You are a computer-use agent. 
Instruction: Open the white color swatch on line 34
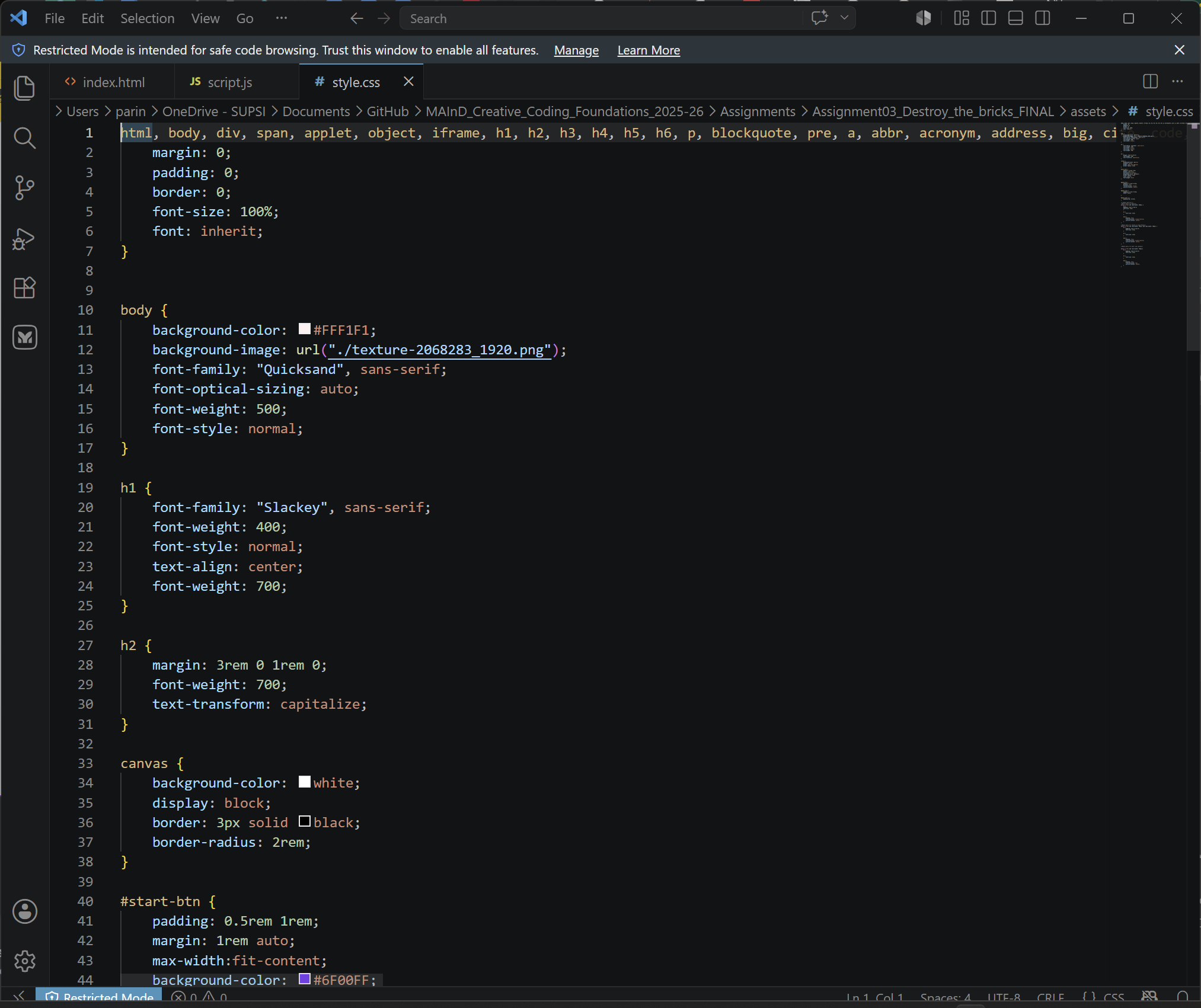pyautogui.click(x=305, y=782)
